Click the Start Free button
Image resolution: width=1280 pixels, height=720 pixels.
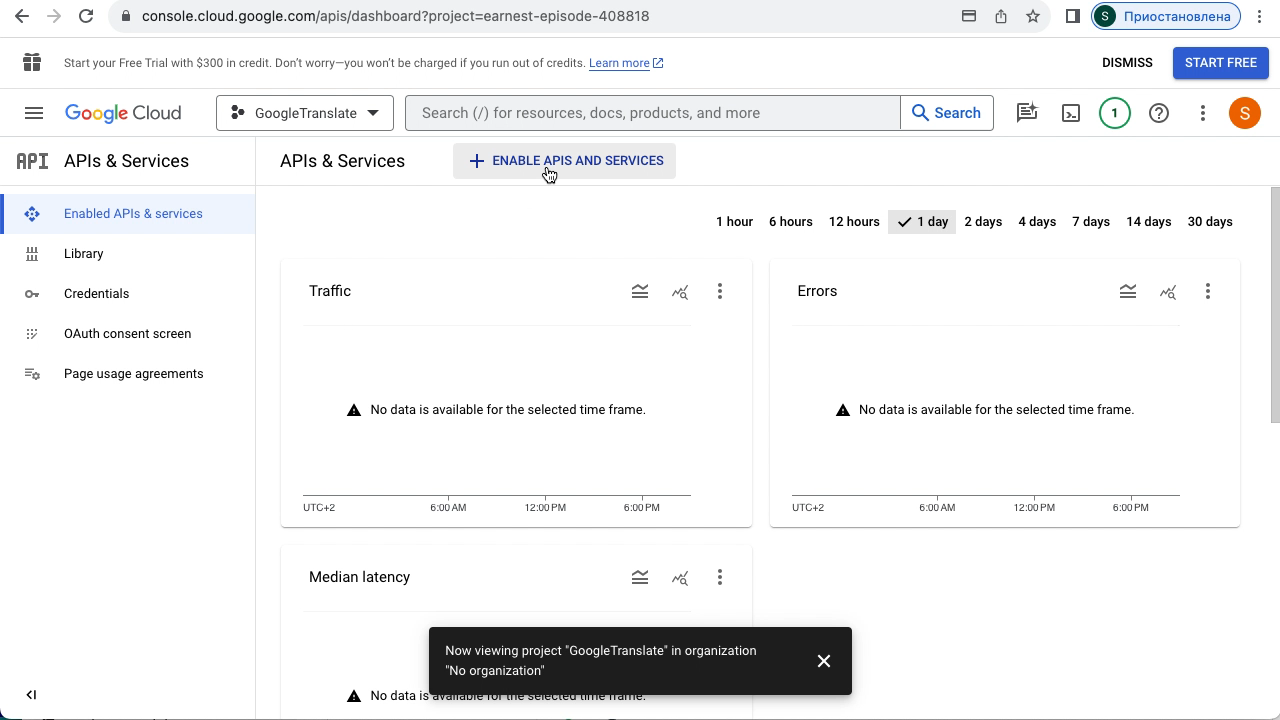coord(1220,63)
